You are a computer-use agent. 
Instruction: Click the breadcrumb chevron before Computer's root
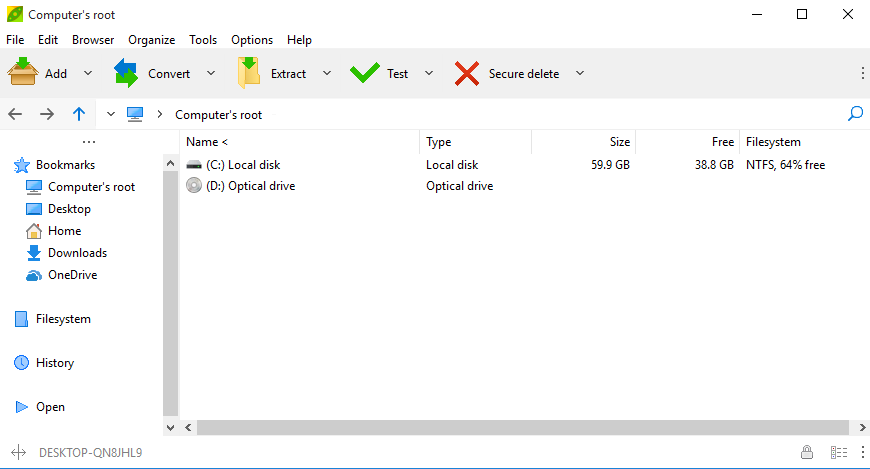point(160,114)
